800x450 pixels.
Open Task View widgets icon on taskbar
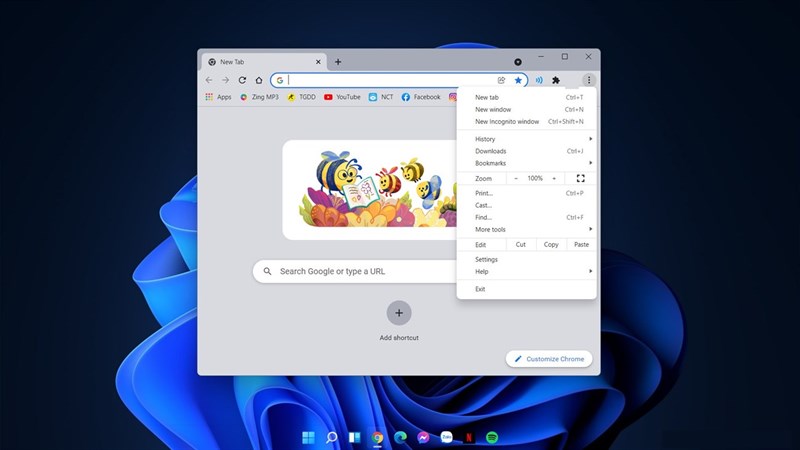click(x=355, y=437)
